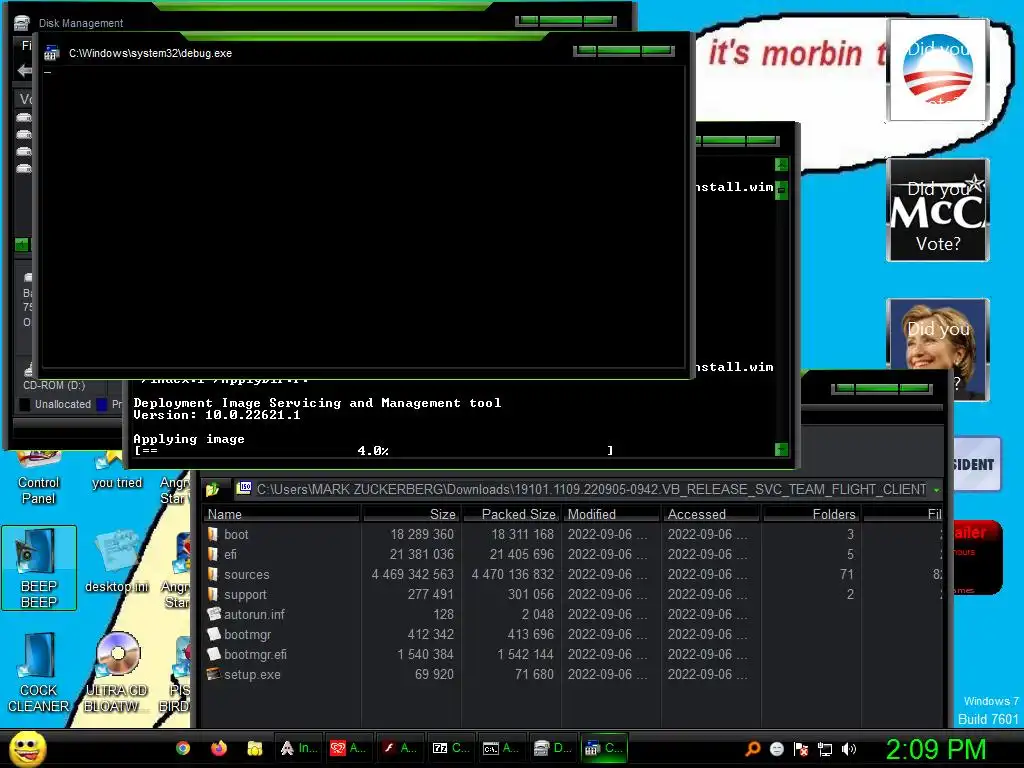Sort by the Name column header
This screenshot has height=768, width=1024.
point(281,514)
